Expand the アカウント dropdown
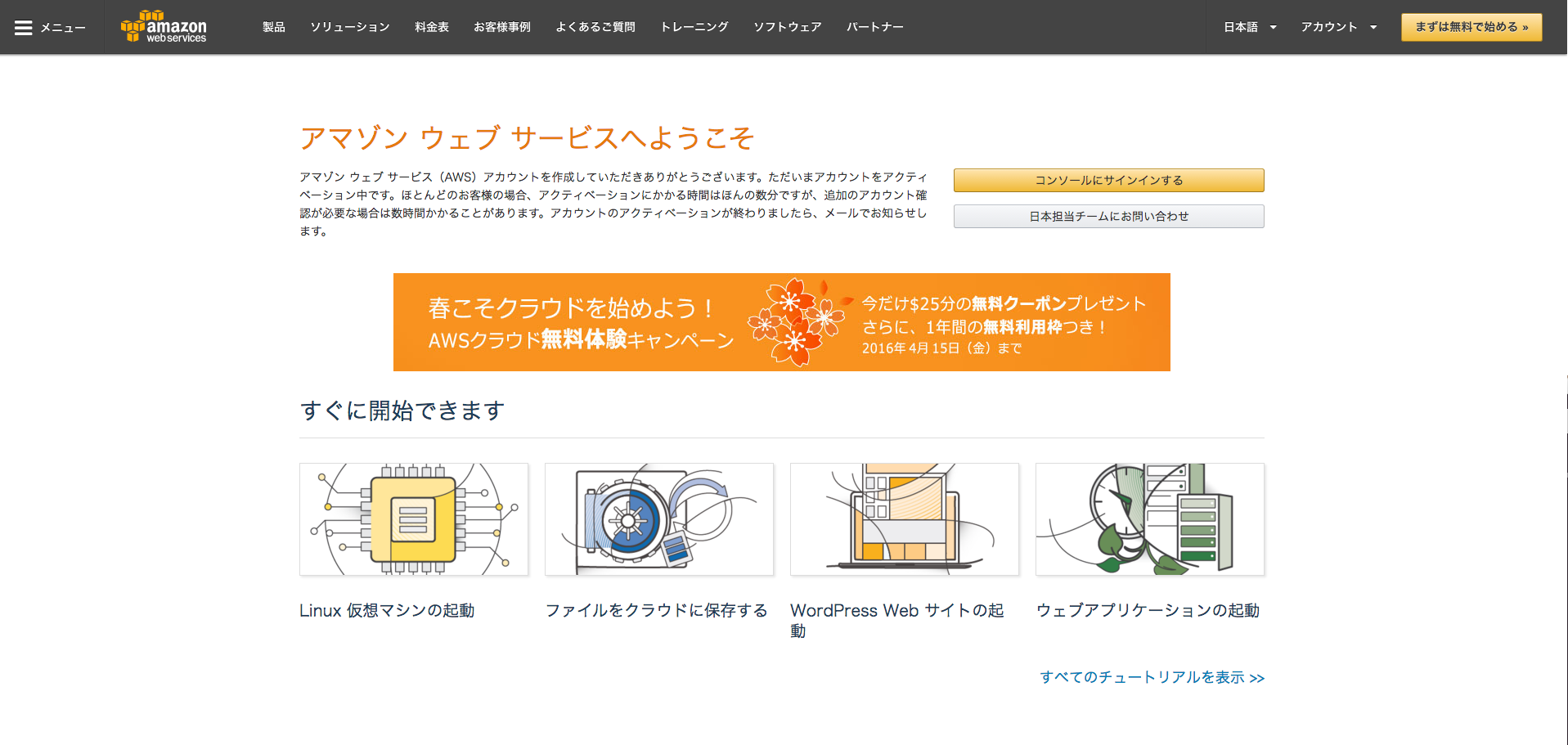 pos(1337,26)
